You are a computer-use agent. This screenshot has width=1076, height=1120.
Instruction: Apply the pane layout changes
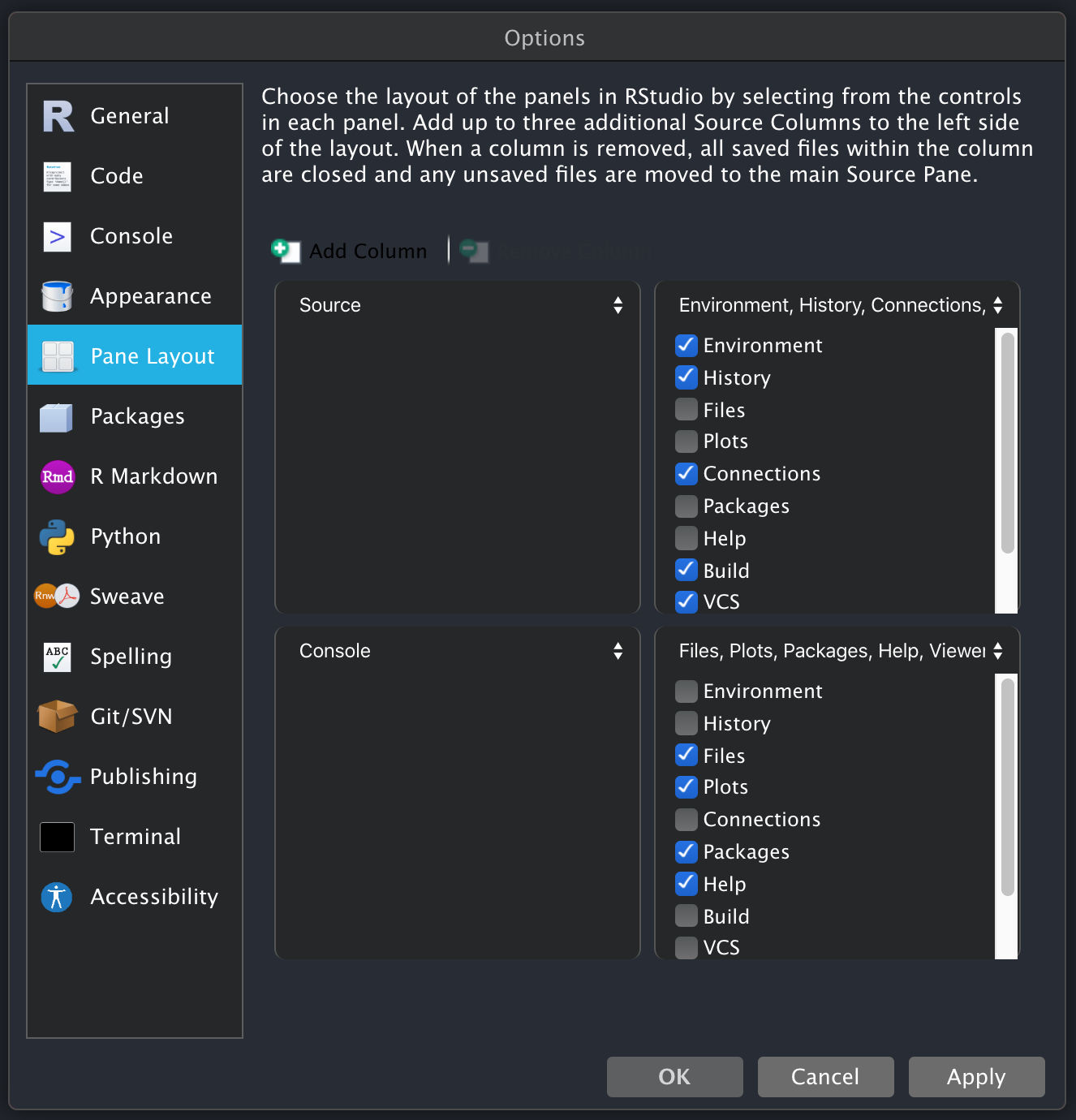click(x=975, y=1077)
